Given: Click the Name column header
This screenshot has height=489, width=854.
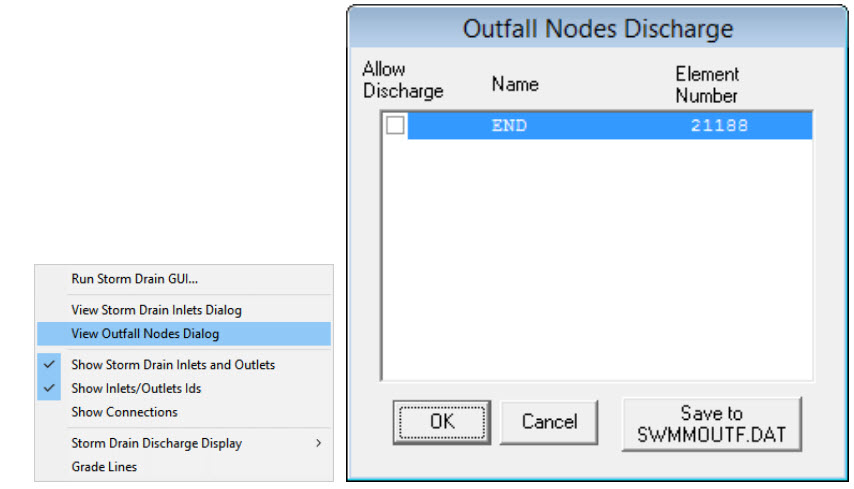Looking at the screenshot, I should 514,85.
